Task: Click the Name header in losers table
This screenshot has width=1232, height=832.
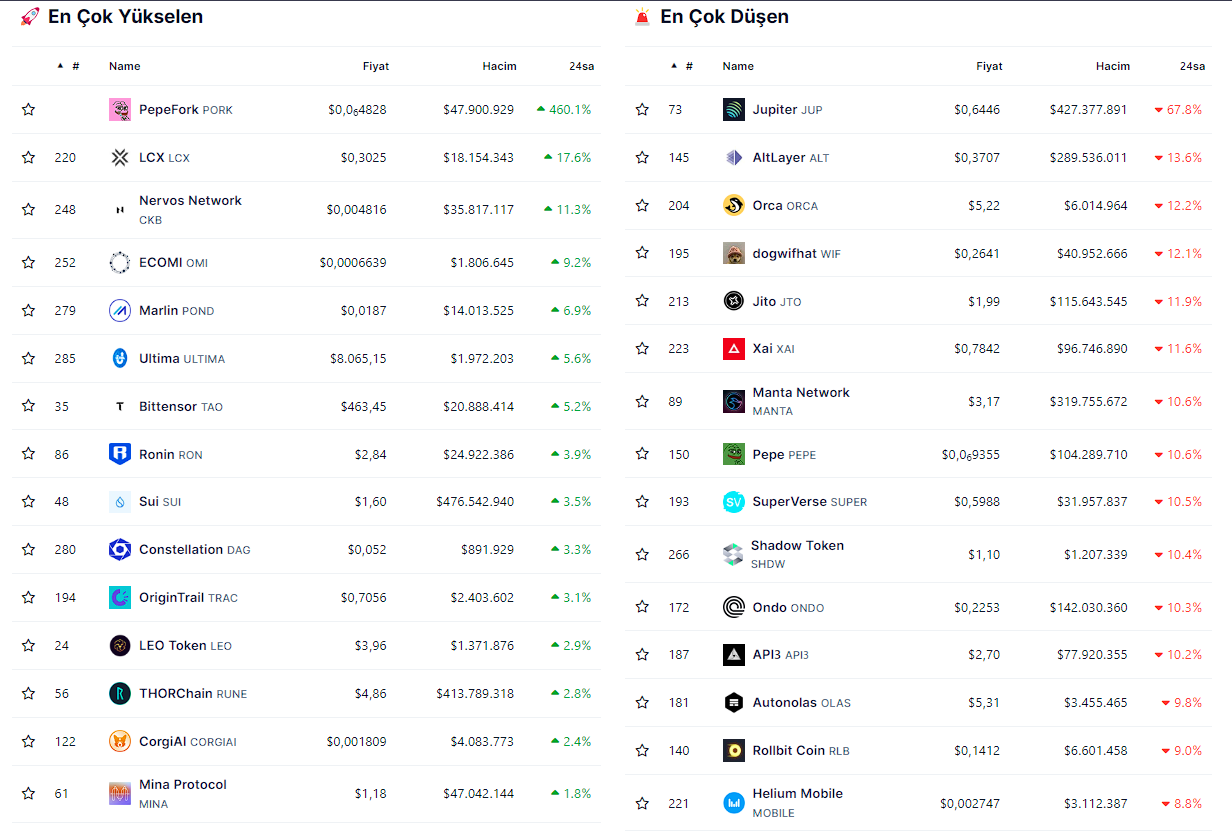Action: click(738, 66)
